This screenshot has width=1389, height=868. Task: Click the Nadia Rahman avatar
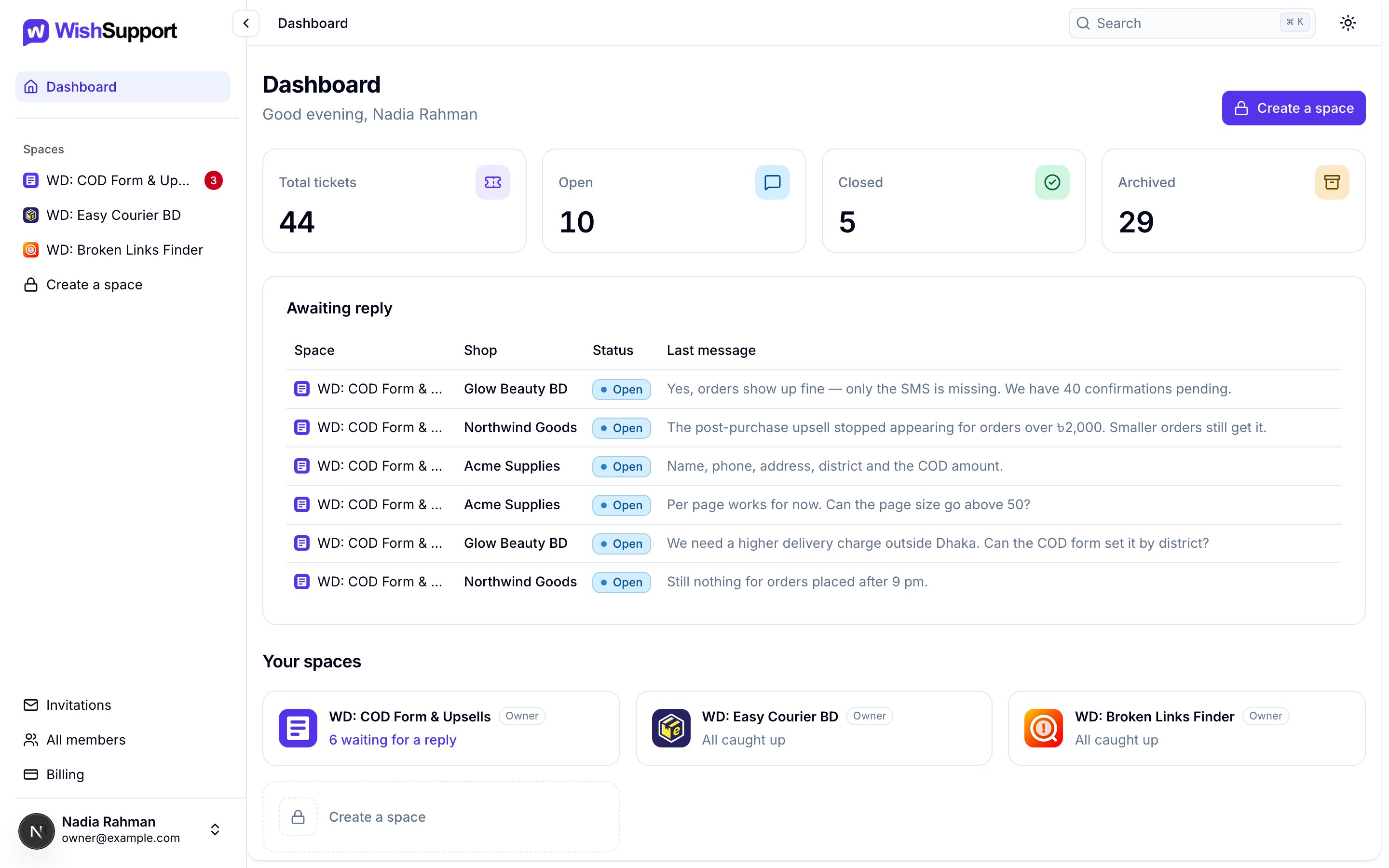pyautogui.click(x=36, y=831)
